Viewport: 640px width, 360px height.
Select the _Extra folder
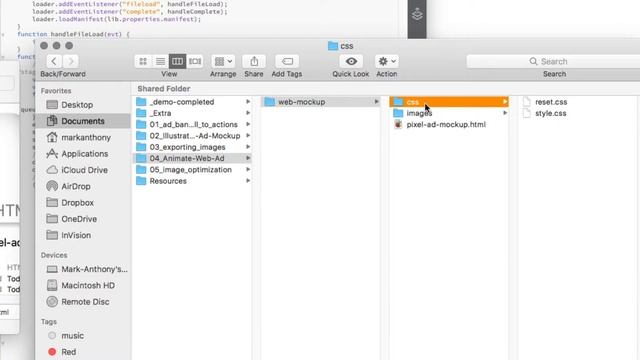coord(193,113)
